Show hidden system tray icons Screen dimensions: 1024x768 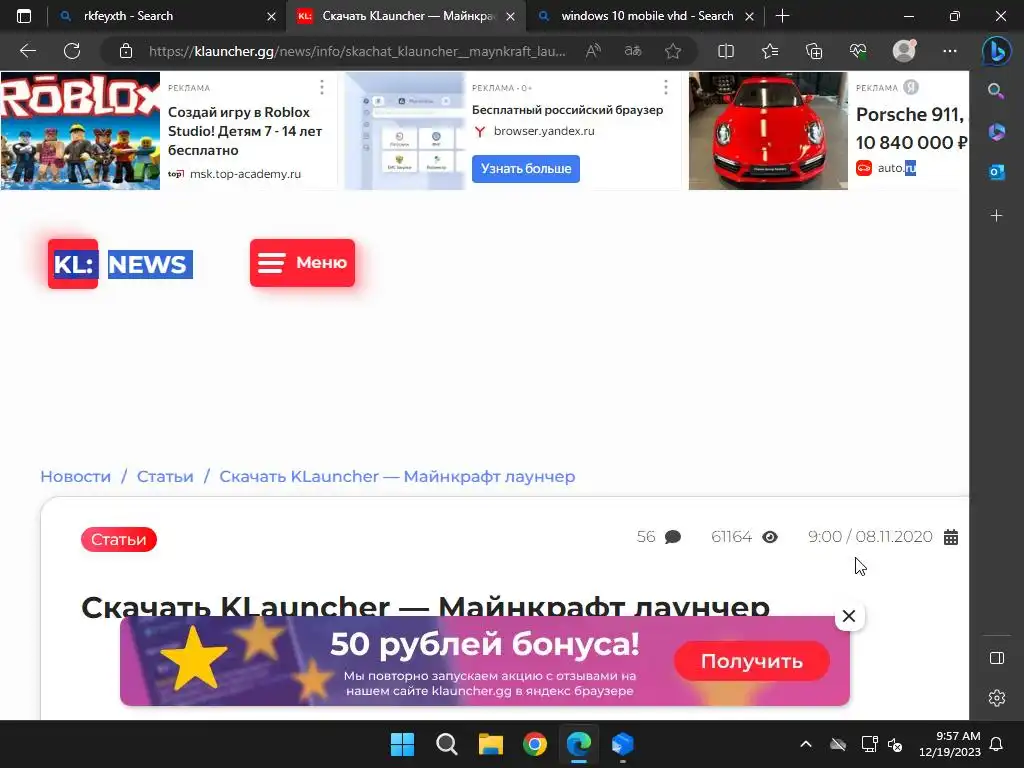pos(806,744)
